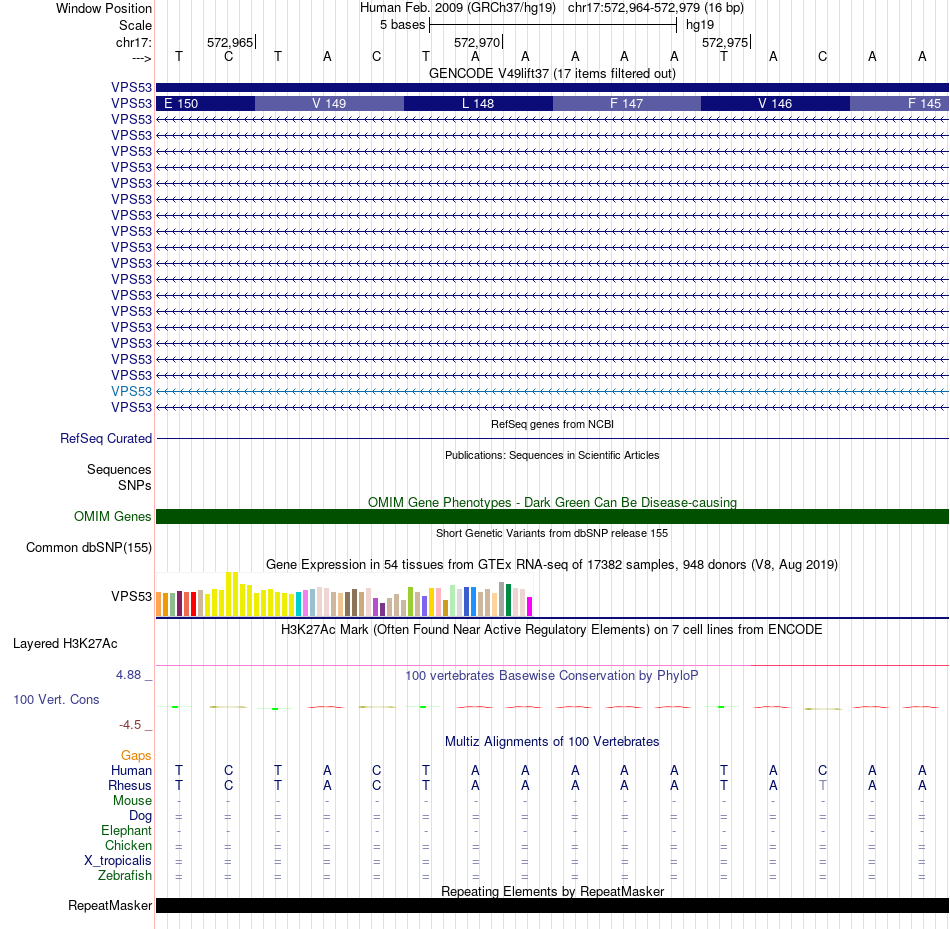Click the Rhesus alignment row label
The width and height of the screenshot is (950, 929).
coord(130,785)
